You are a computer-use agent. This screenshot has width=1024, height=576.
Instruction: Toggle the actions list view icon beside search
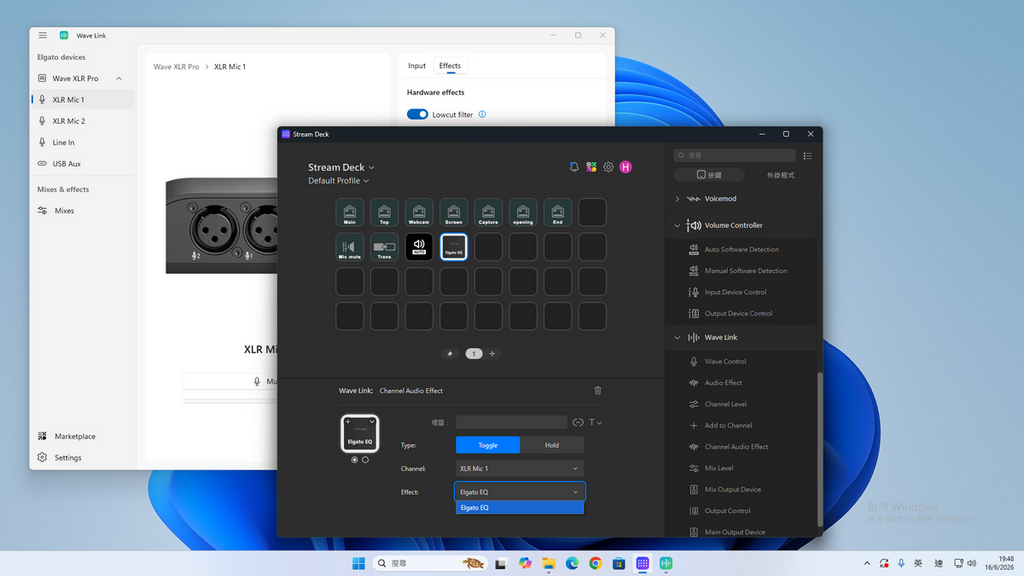[x=808, y=155]
